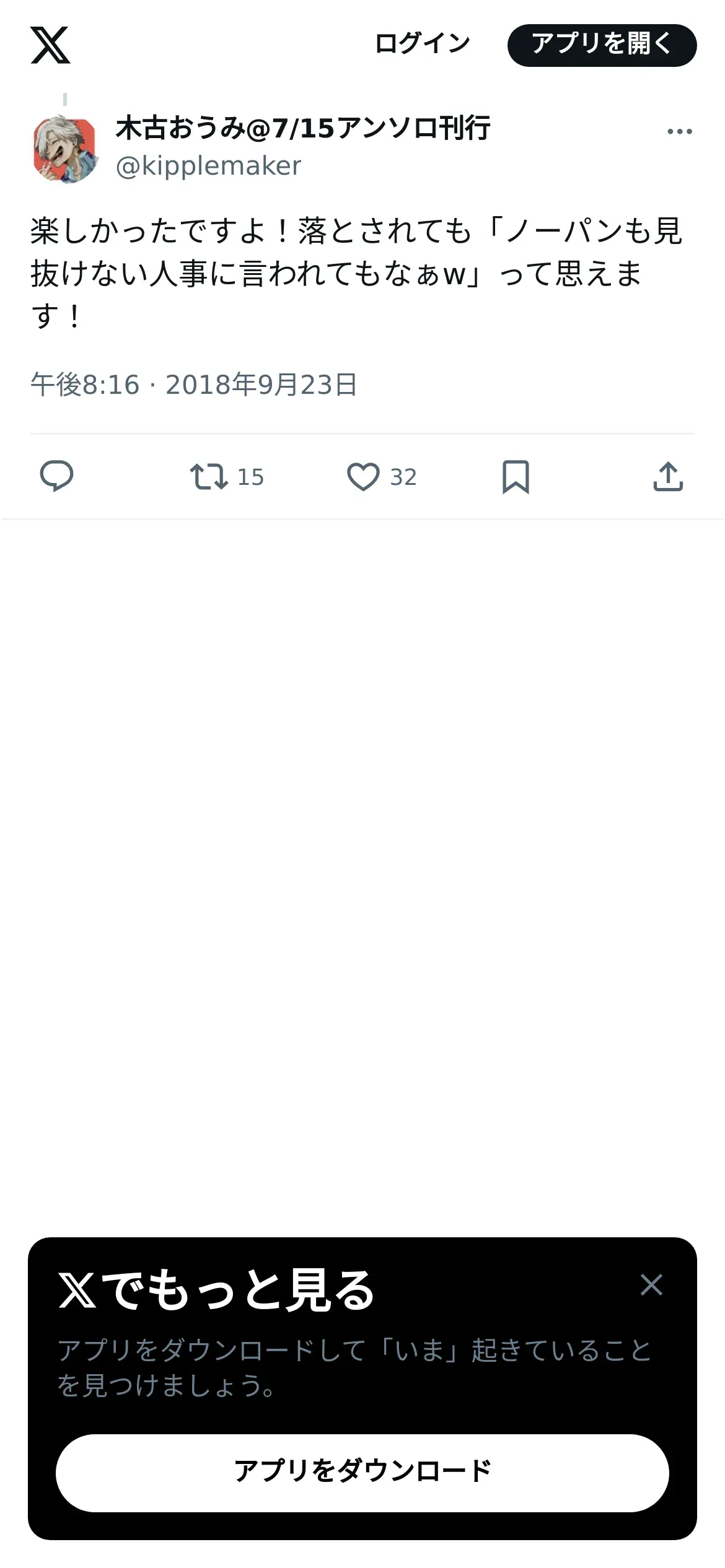This screenshot has width=725, height=1568.
Task: Tap the share upload icon
Action: click(668, 477)
